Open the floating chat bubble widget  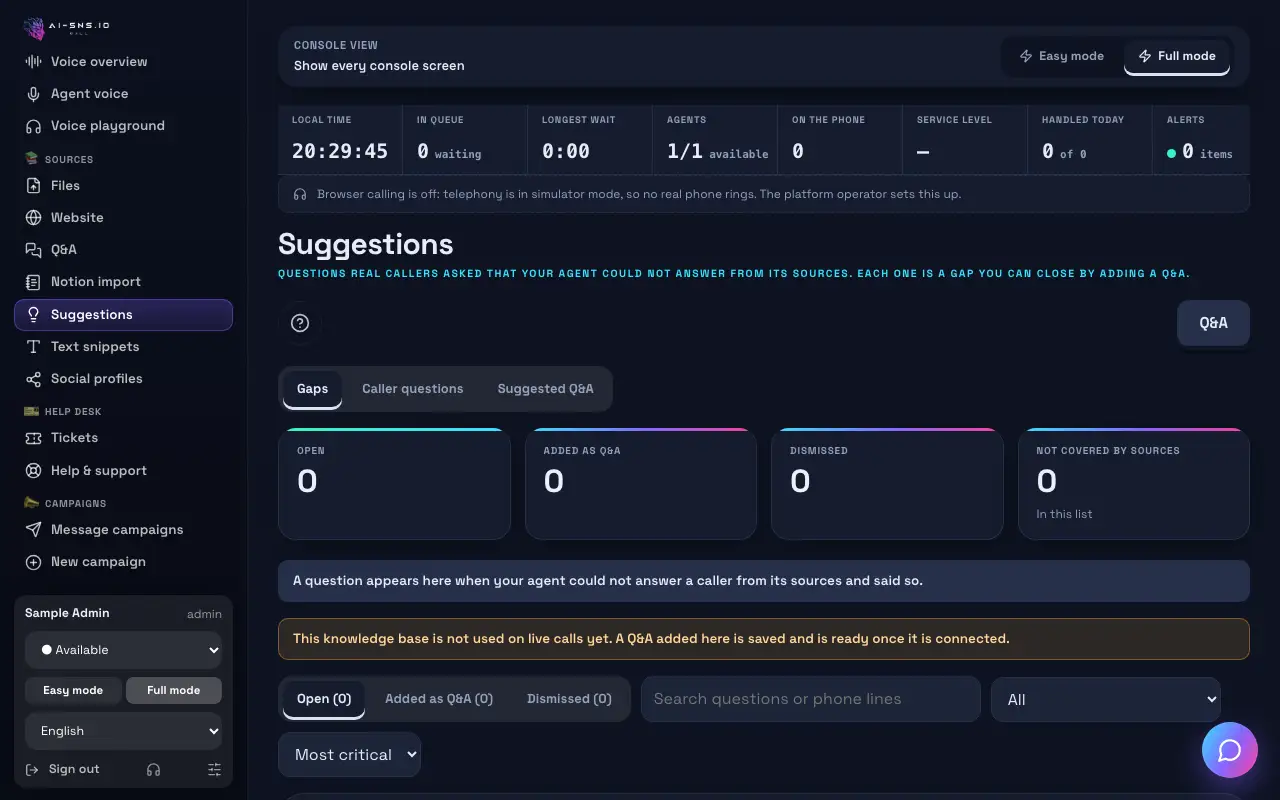(1230, 750)
